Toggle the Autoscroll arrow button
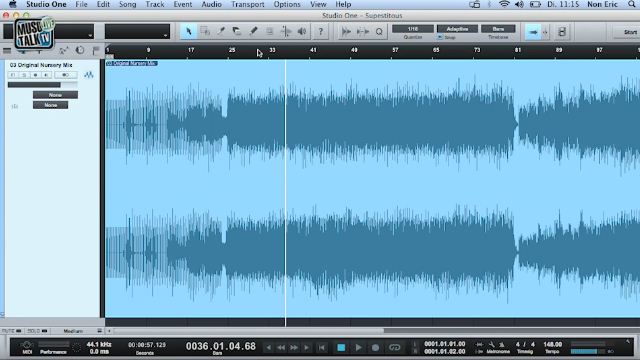The image size is (640, 360). (533, 32)
